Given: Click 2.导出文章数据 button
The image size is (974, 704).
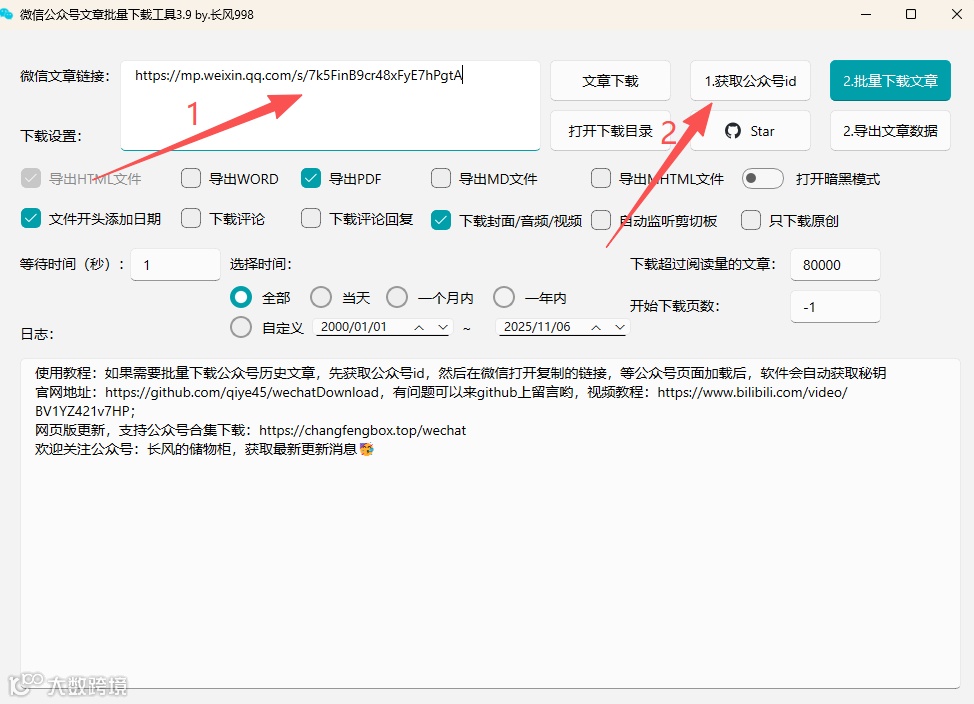Looking at the screenshot, I should pos(890,131).
